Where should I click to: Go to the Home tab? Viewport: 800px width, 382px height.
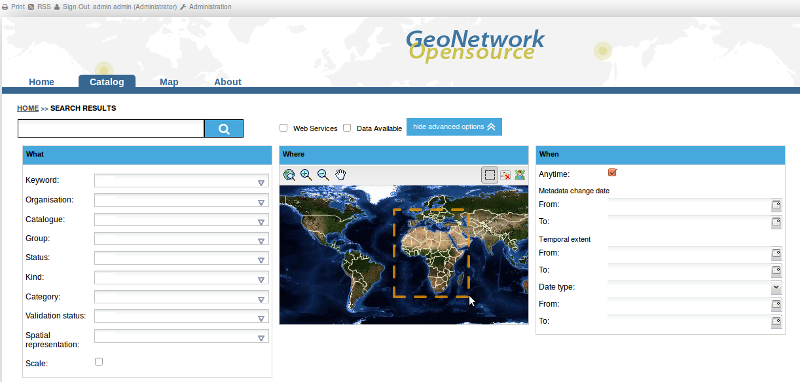point(41,82)
